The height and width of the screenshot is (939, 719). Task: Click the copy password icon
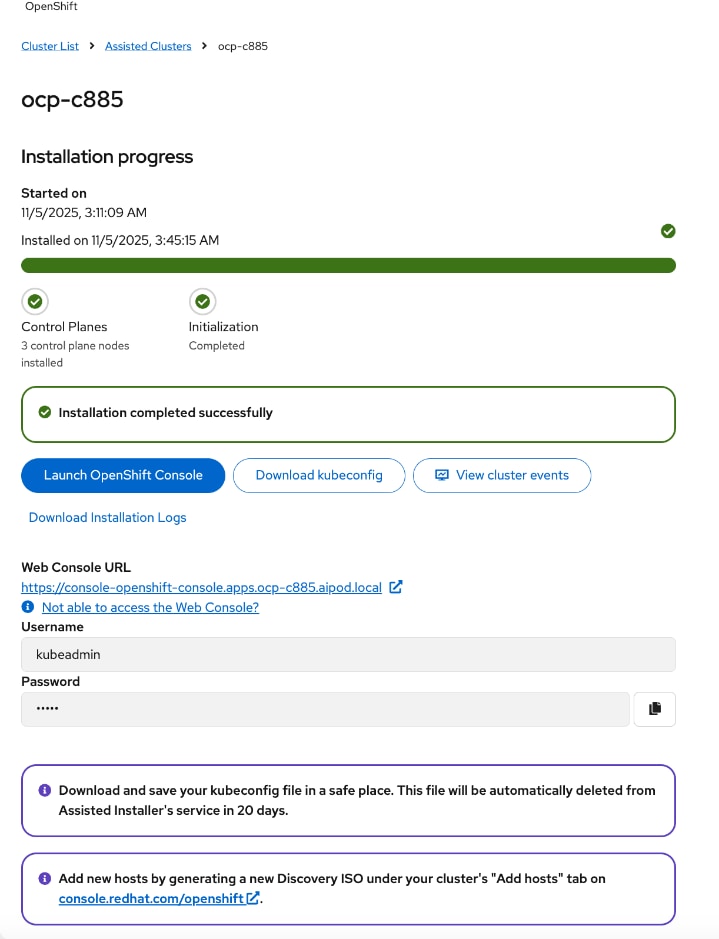click(x=654, y=709)
